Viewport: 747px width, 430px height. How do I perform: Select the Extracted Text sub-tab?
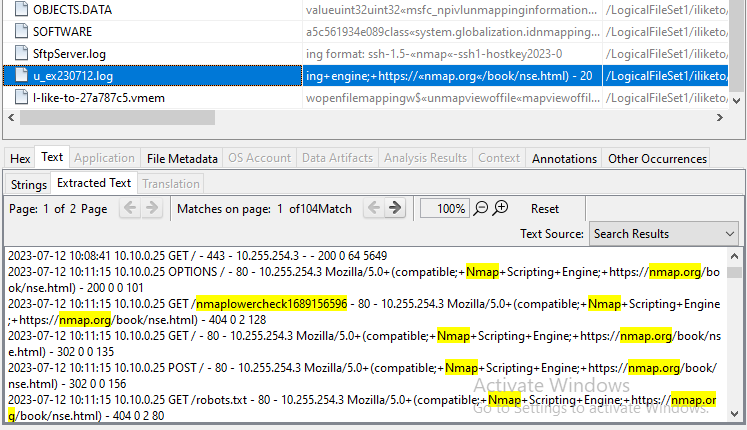94,183
